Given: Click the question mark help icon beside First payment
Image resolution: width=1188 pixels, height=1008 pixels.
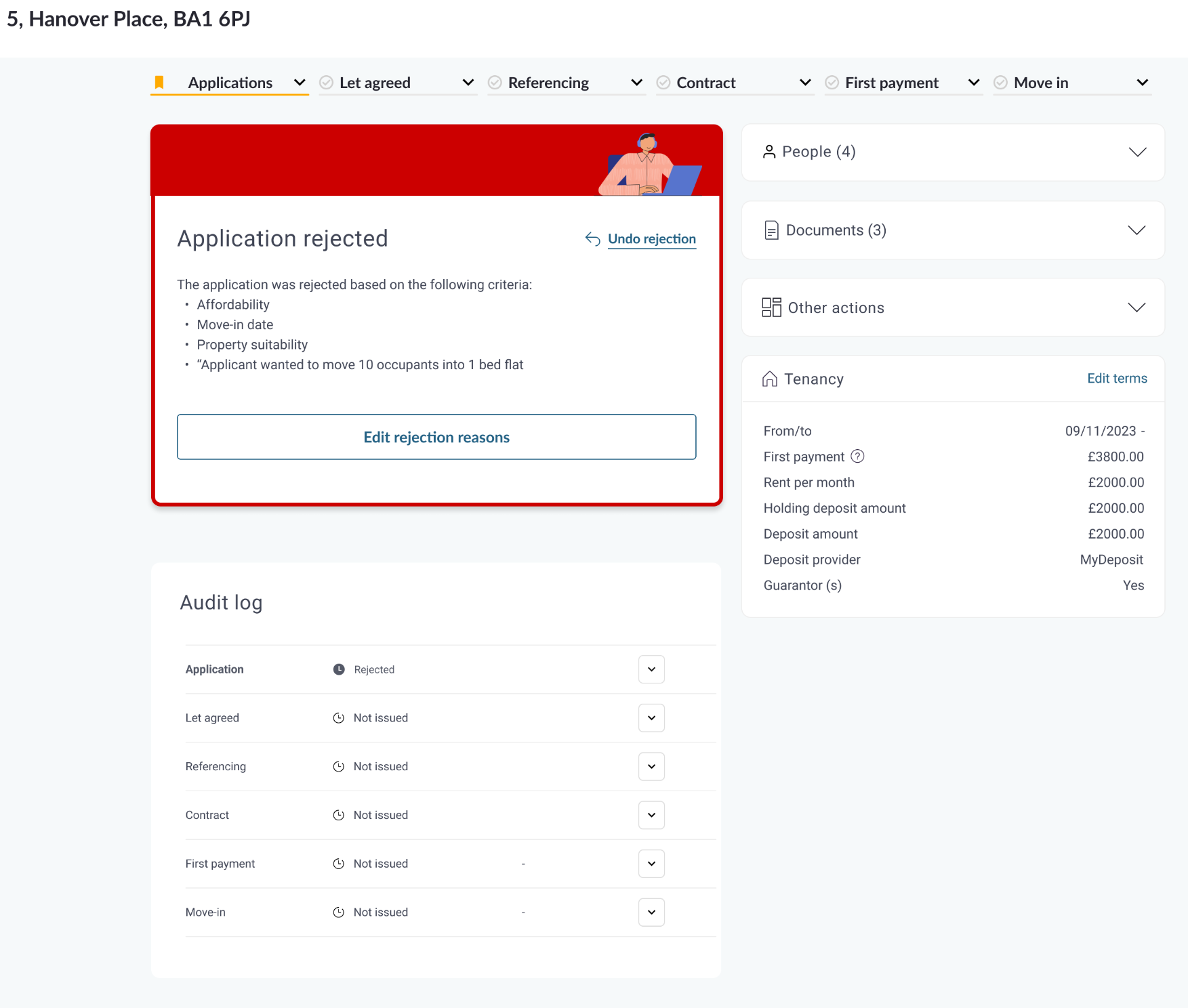Looking at the screenshot, I should coord(857,457).
